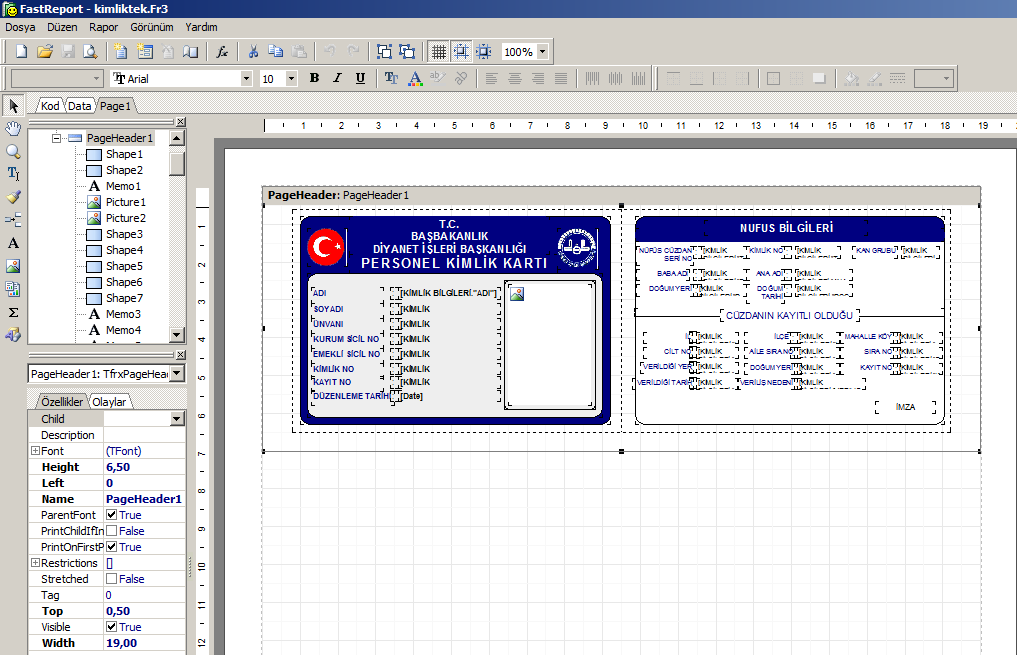Open a report file

(x=45, y=52)
